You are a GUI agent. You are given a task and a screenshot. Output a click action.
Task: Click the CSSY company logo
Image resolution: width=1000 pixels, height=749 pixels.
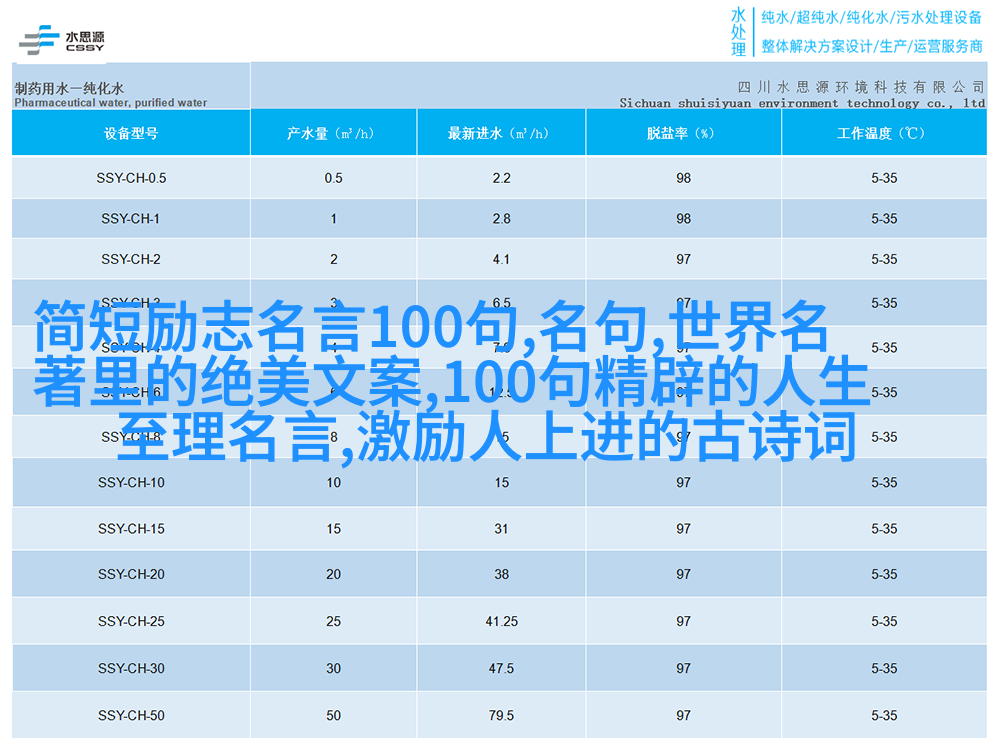pyautogui.click(x=62, y=40)
